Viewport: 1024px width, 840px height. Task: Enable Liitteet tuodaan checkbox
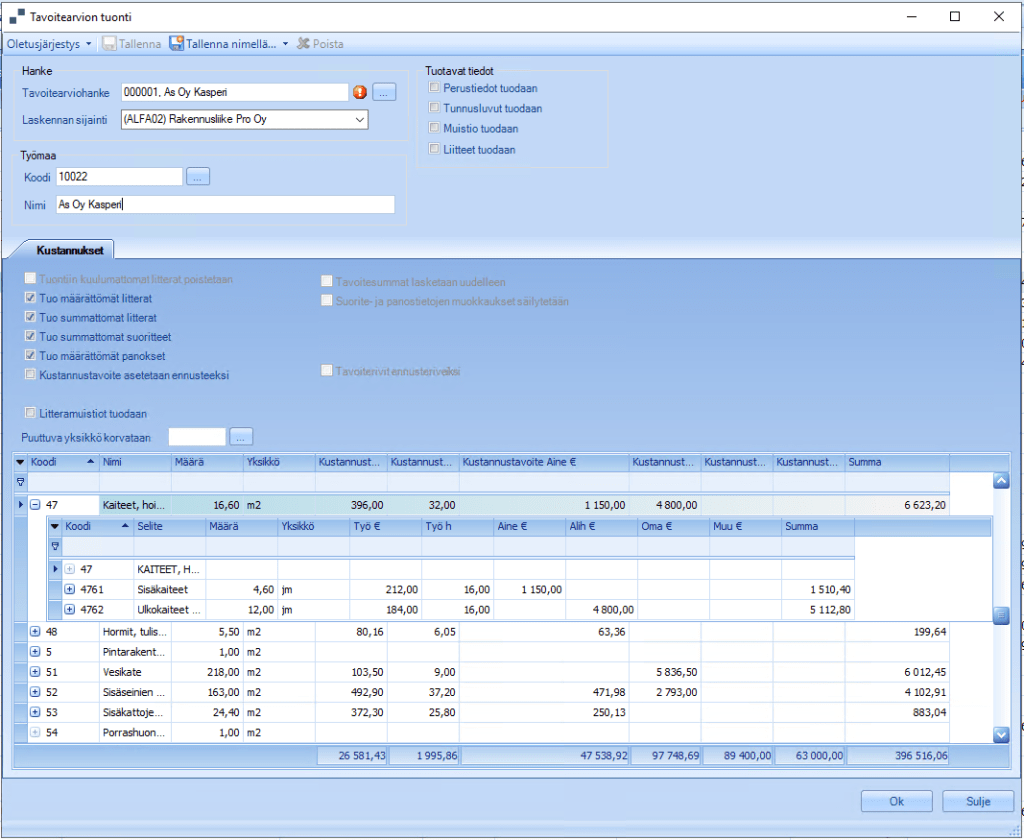pyautogui.click(x=434, y=149)
